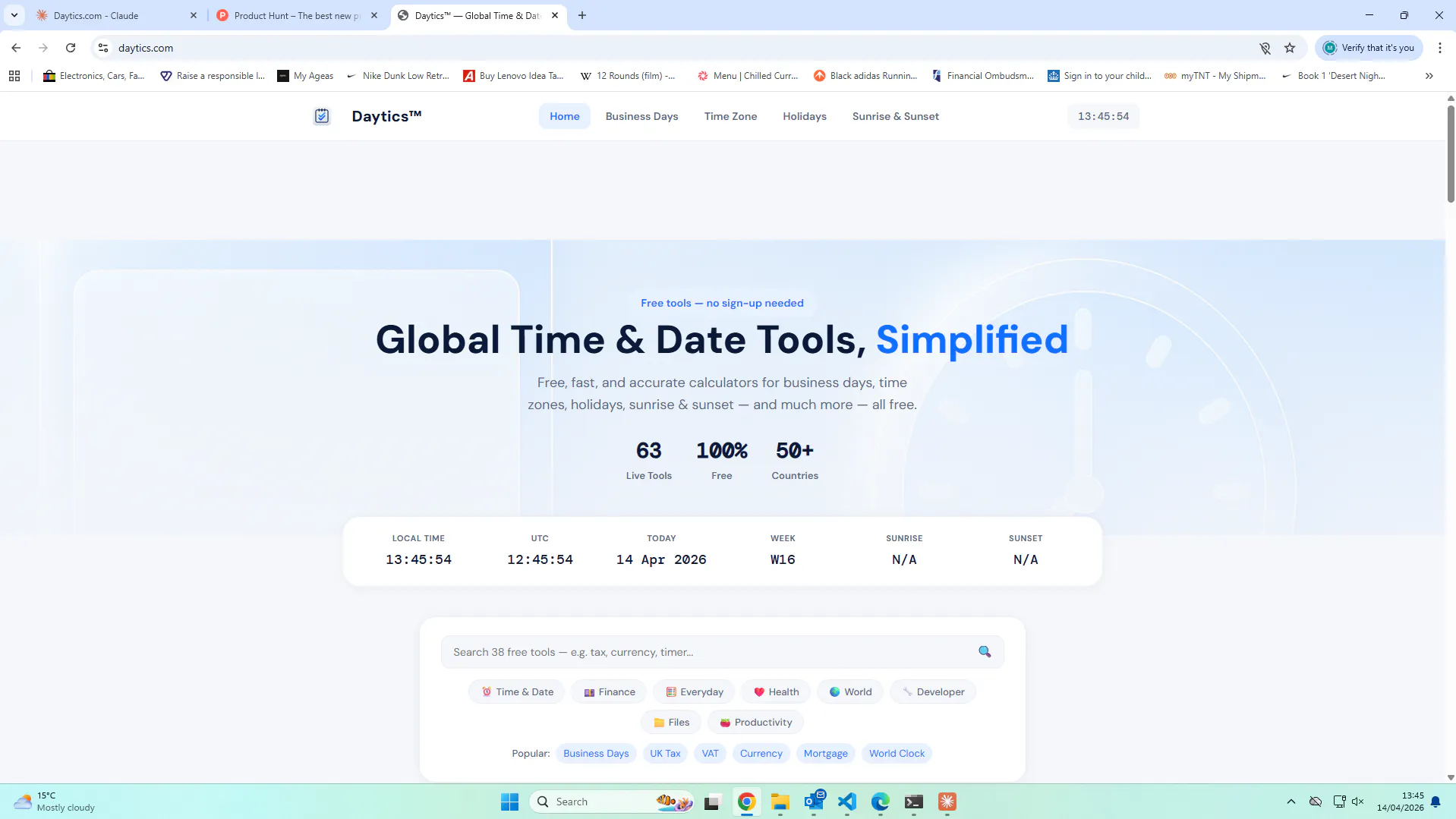Open Holidays nav item
Viewport: 1456px width, 819px height.
[805, 116]
